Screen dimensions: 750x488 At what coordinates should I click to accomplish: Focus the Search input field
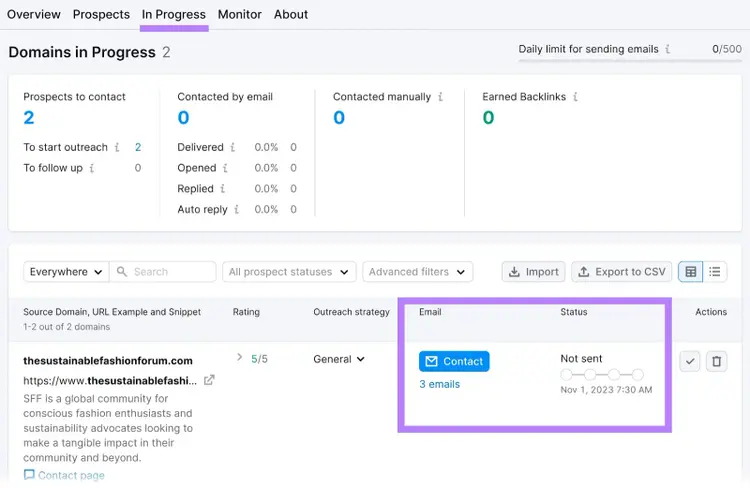click(x=163, y=272)
